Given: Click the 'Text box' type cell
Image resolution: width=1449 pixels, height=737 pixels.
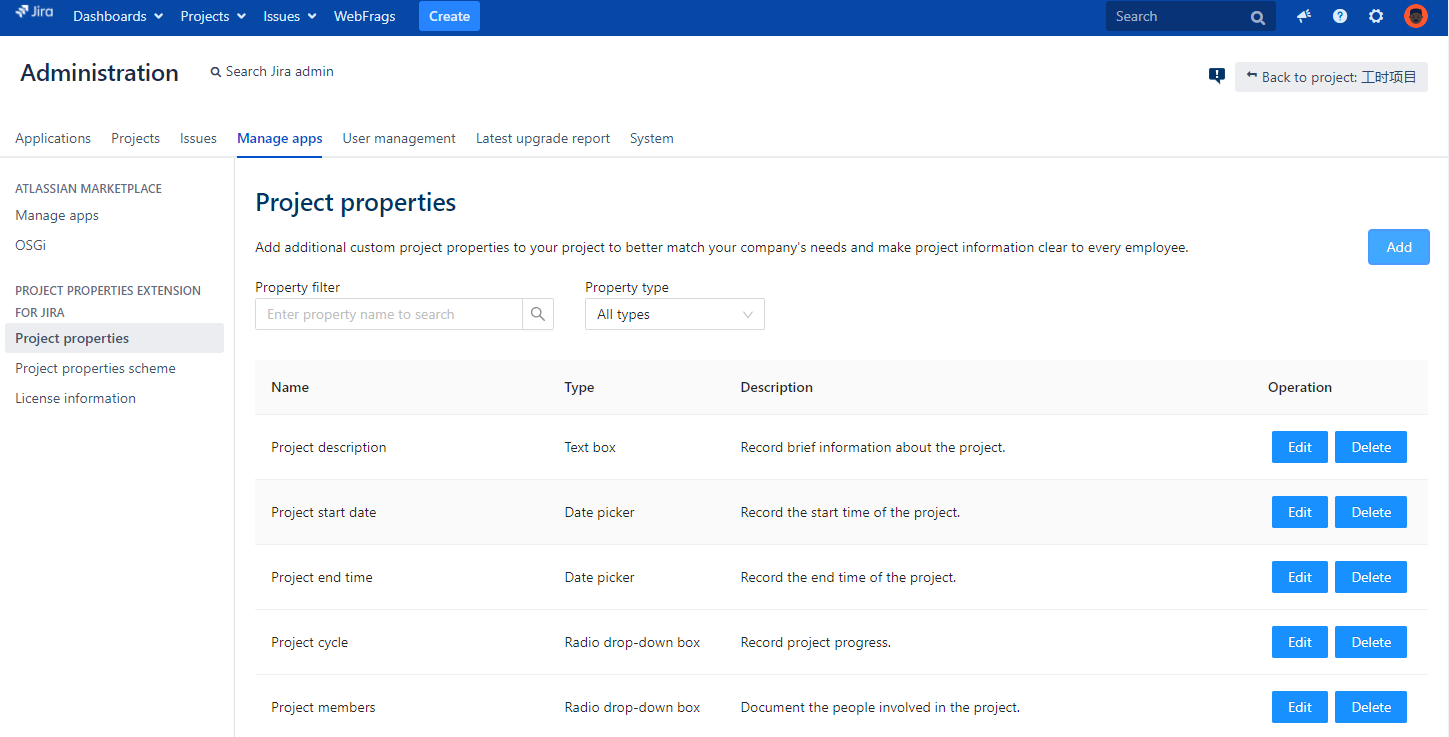Looking at the screenshot, I should click(x=590, y=447).
